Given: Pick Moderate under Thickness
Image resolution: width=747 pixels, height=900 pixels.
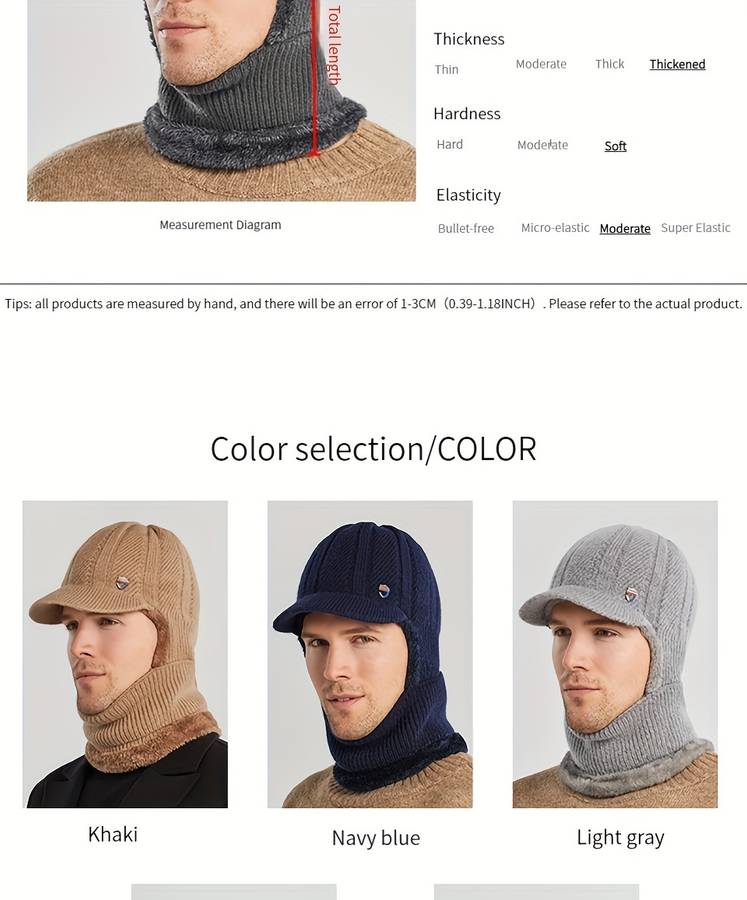Looking at the screenshot, I should coord(541,64).
